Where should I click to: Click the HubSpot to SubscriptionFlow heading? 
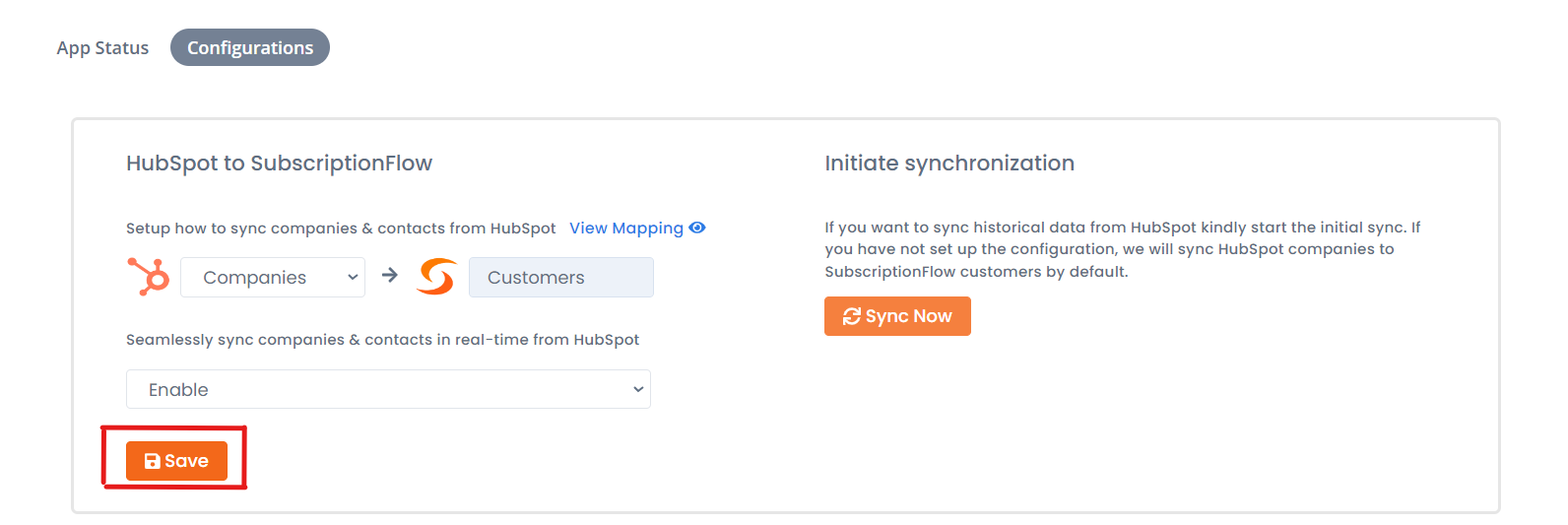point(279,164)
